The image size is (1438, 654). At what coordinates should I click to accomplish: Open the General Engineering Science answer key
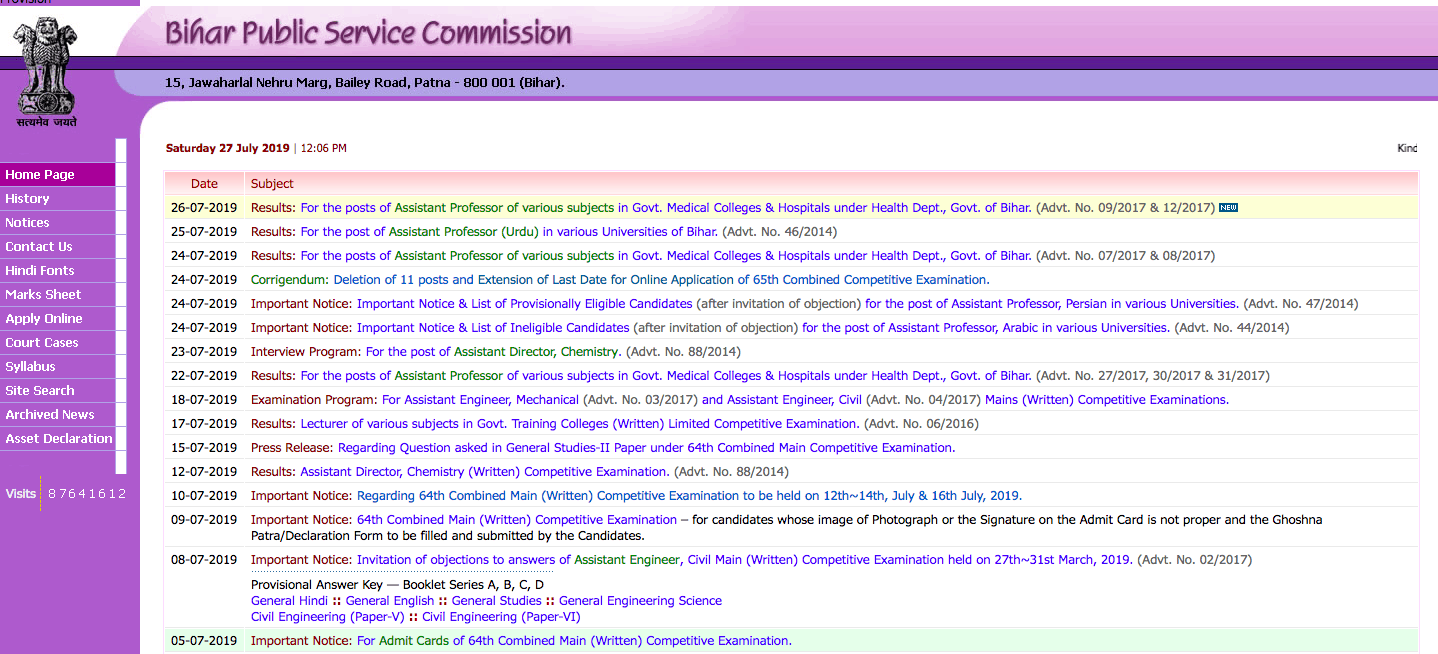click(x=640, y=601)
